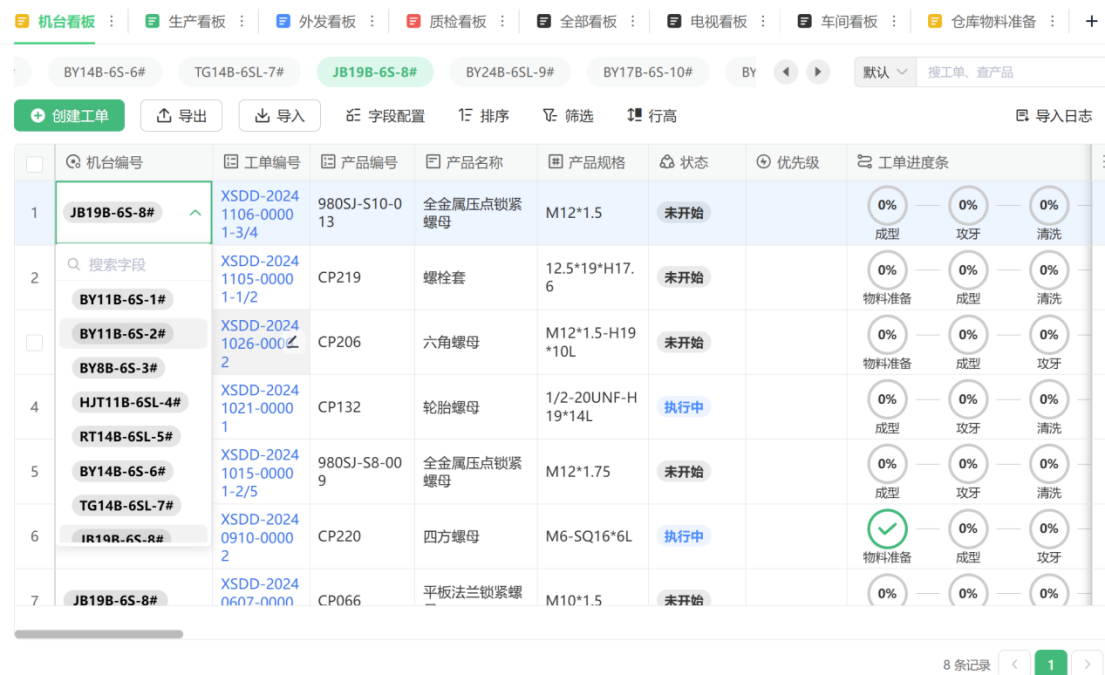Click the 创建工单 create work order button
This screenshot has height=675, width=1105.
pyautogui.click(x=69, y=115)
